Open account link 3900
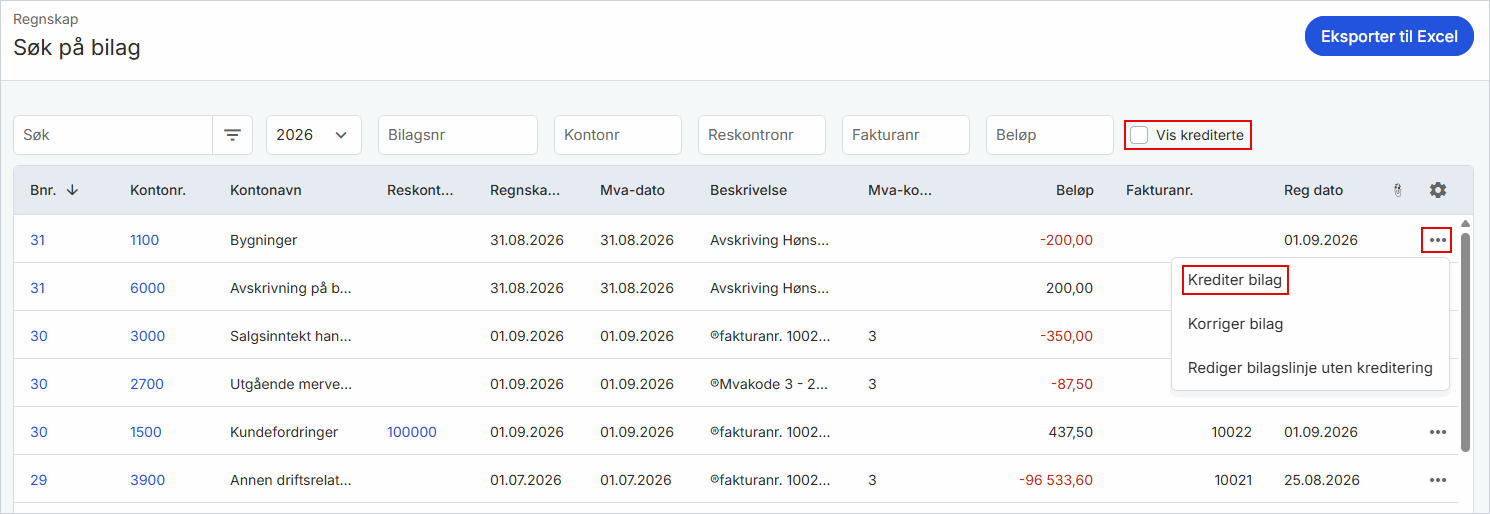This screenshot has width=1490, height=514. (147, 480)
